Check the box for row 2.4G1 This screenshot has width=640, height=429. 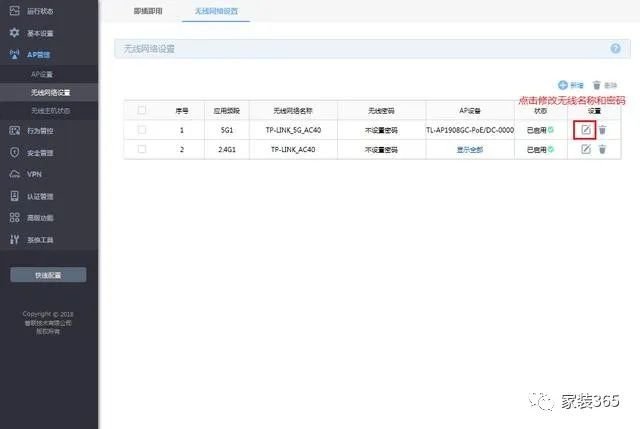(142, 149)
